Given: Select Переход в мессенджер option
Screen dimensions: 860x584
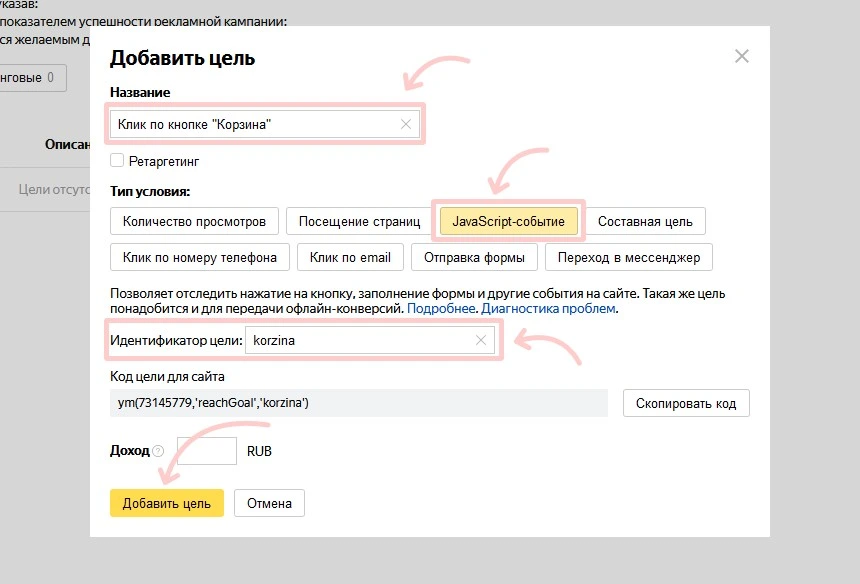Looking at the screenshot, I should click(x=628, y=257).
